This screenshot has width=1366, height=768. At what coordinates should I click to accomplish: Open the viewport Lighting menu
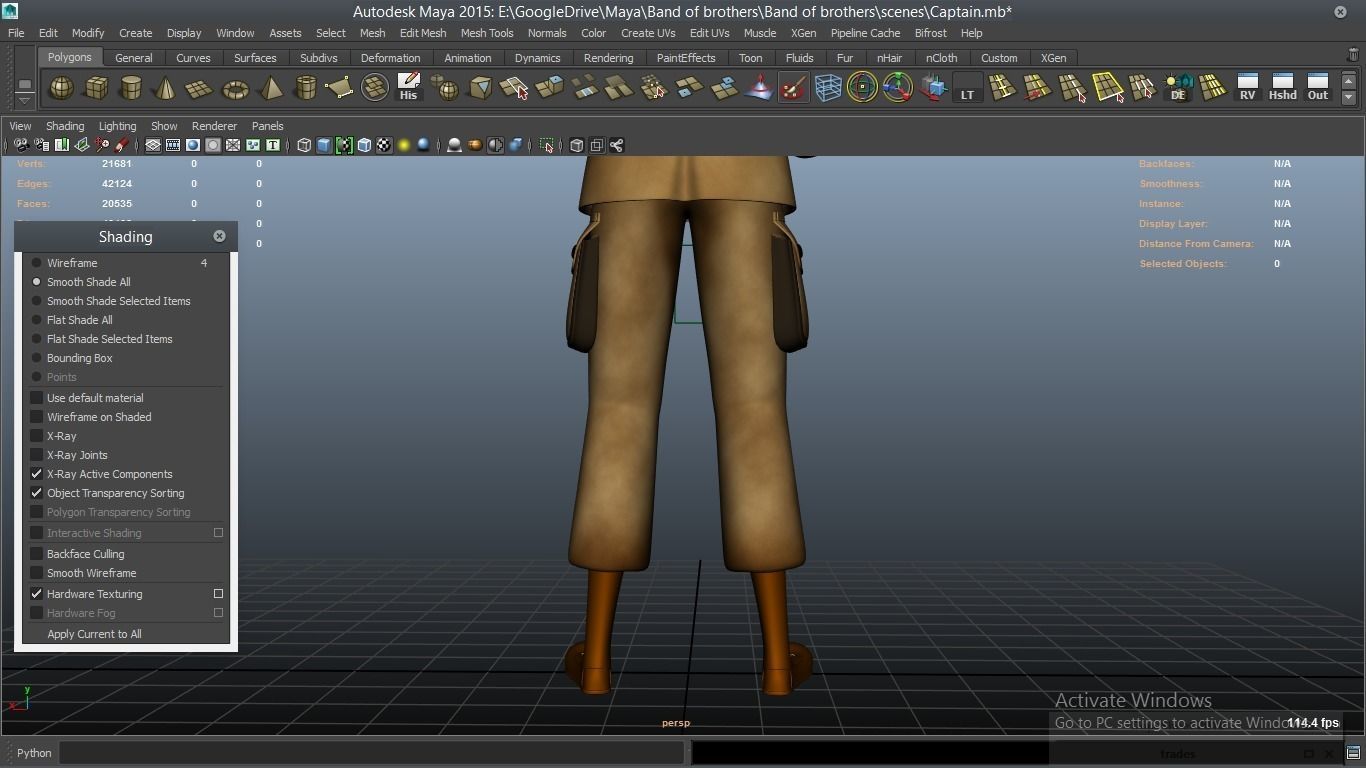(117, 126)
